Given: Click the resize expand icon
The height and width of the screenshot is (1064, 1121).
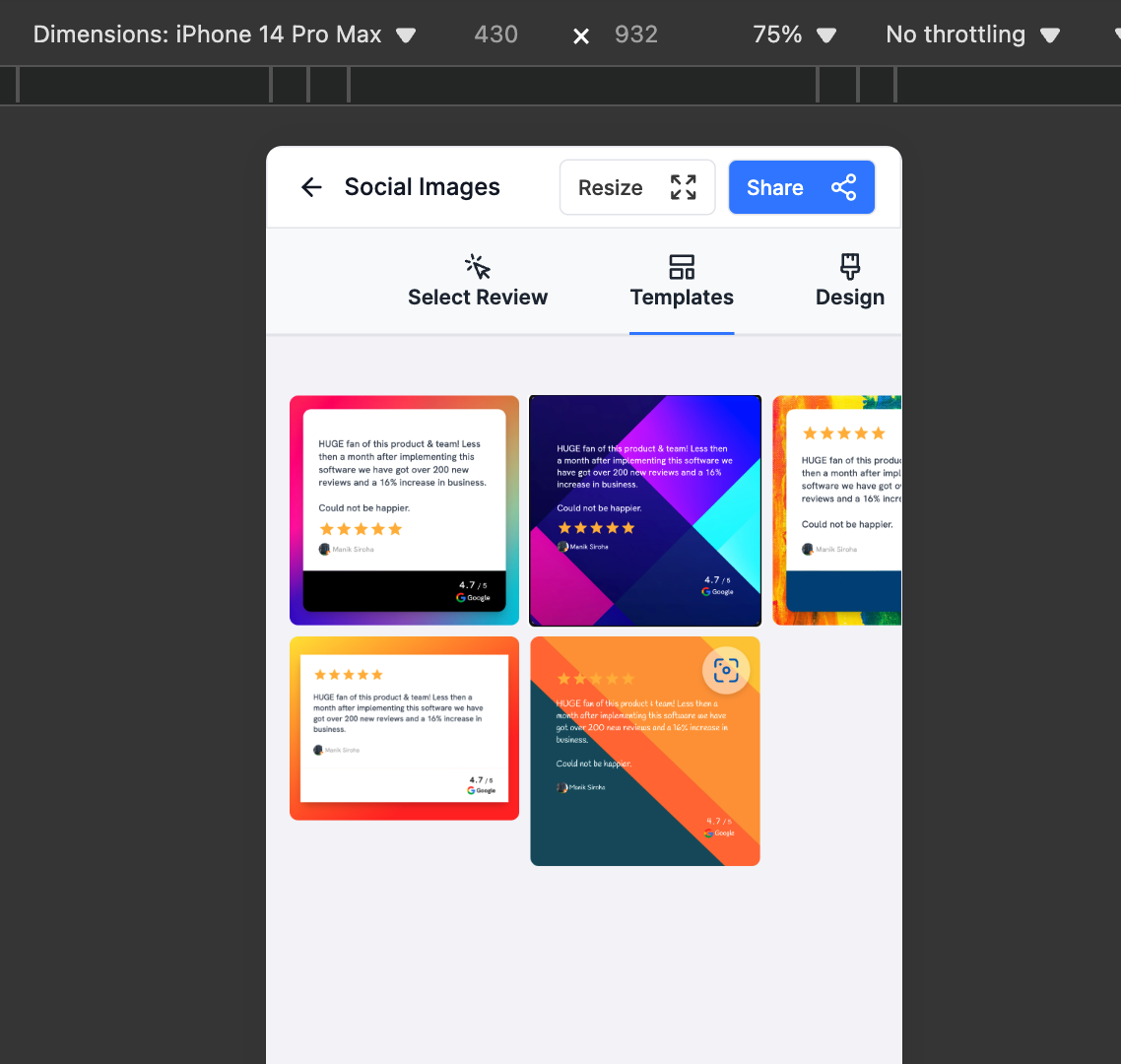Looking at the screenshot, I should pyautogui.click(x=683, y=187).
